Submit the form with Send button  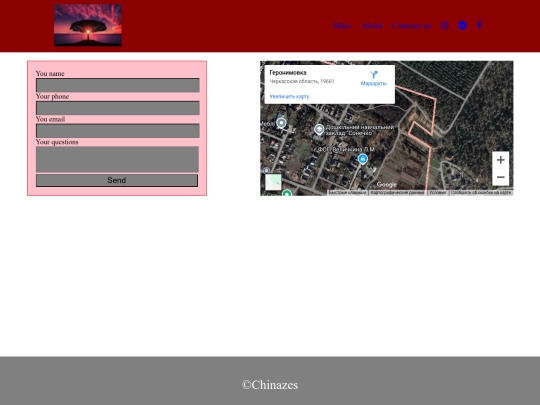[117, 180]
